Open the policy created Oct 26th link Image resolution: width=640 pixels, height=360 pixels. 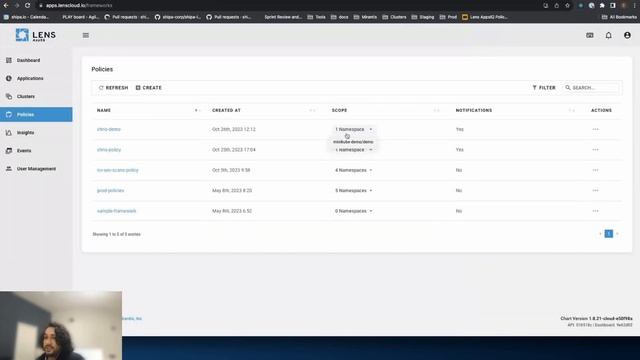point(109,129)
